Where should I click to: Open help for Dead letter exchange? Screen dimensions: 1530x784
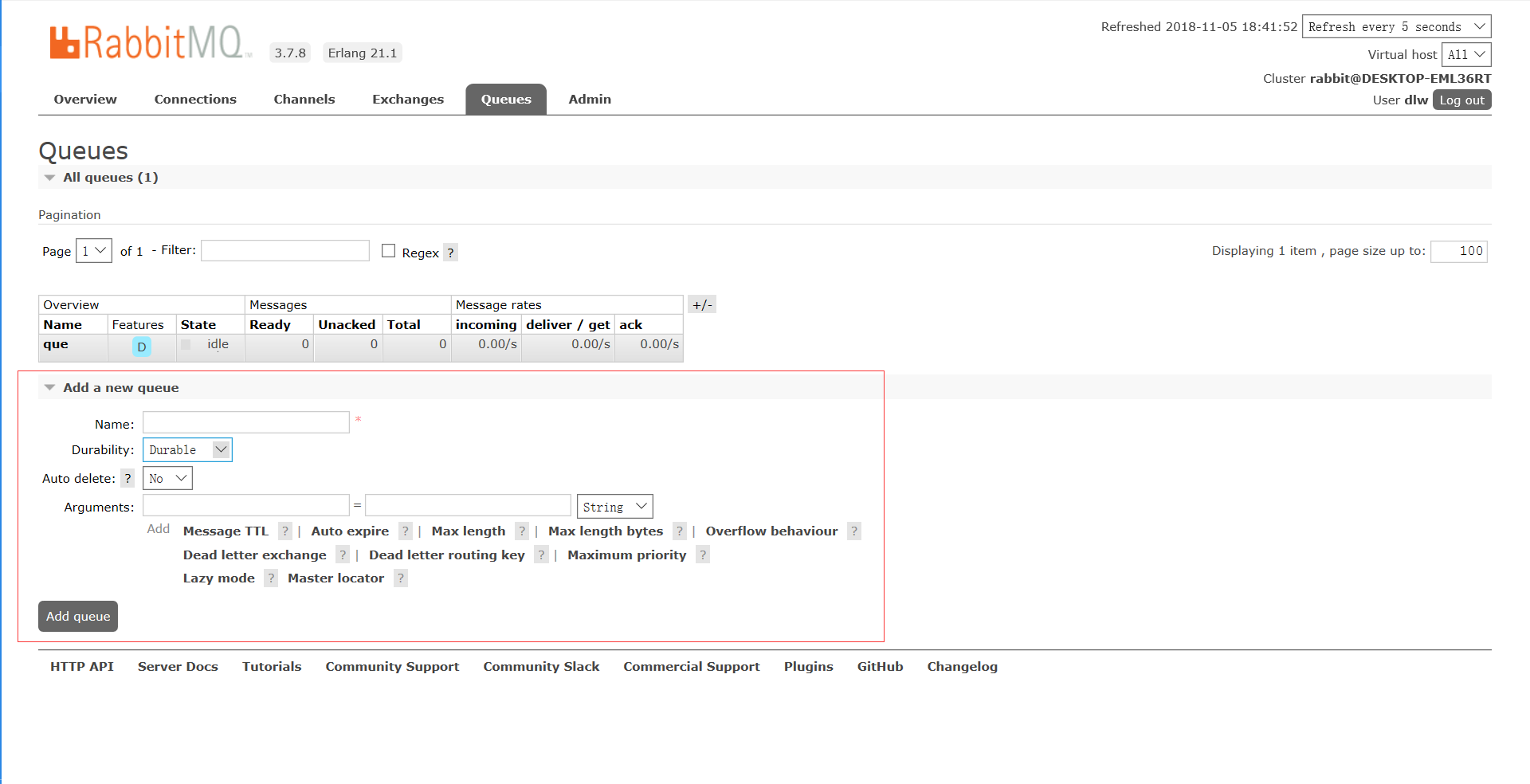(x=343, y=555)
